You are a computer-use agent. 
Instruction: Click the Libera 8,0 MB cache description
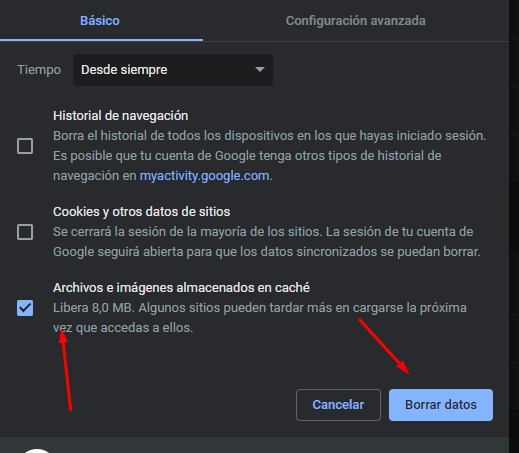point(260,318)
